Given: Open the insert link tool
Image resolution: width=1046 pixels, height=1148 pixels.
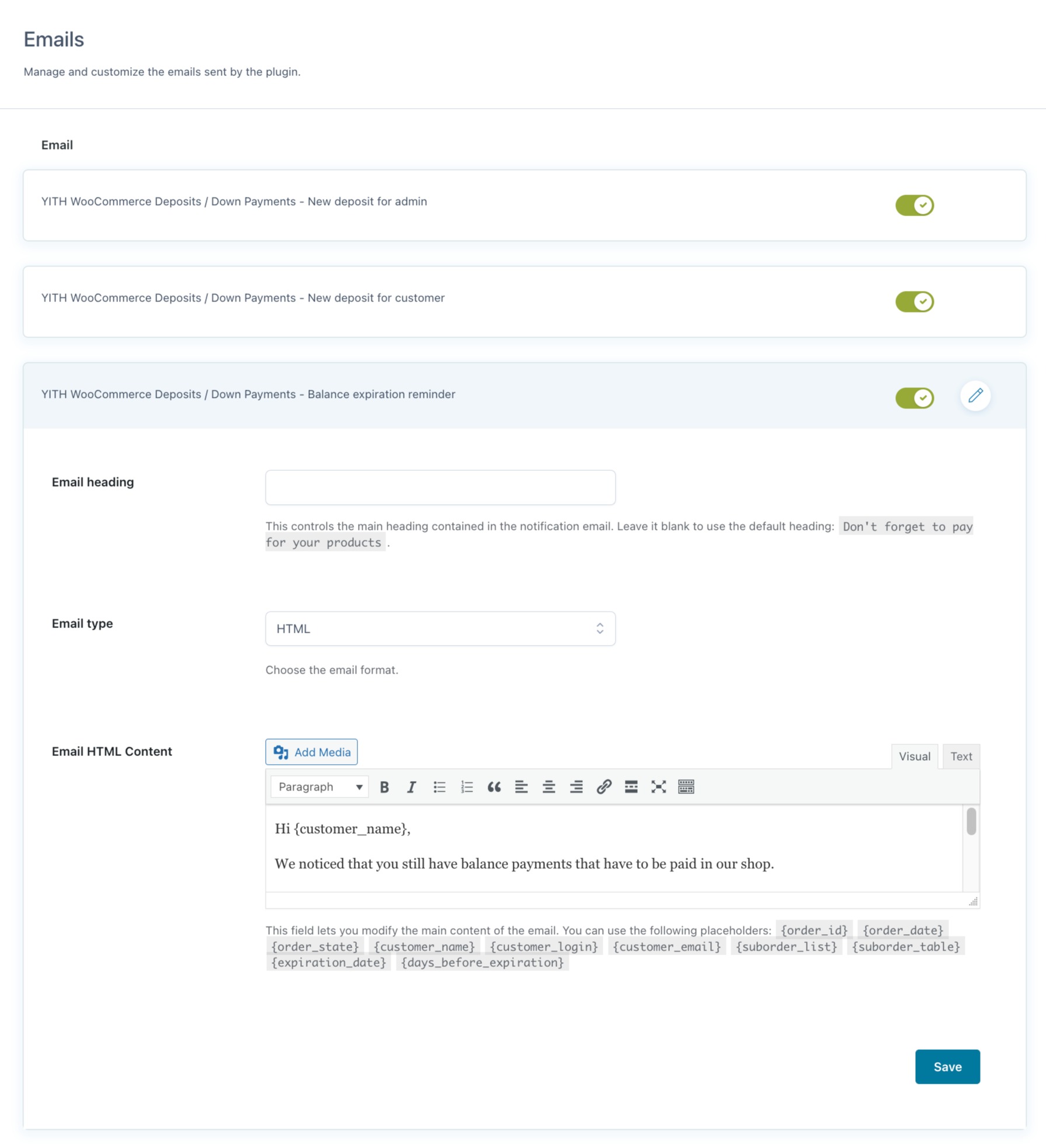Looking at the screenshot, I should coord(604,787).
